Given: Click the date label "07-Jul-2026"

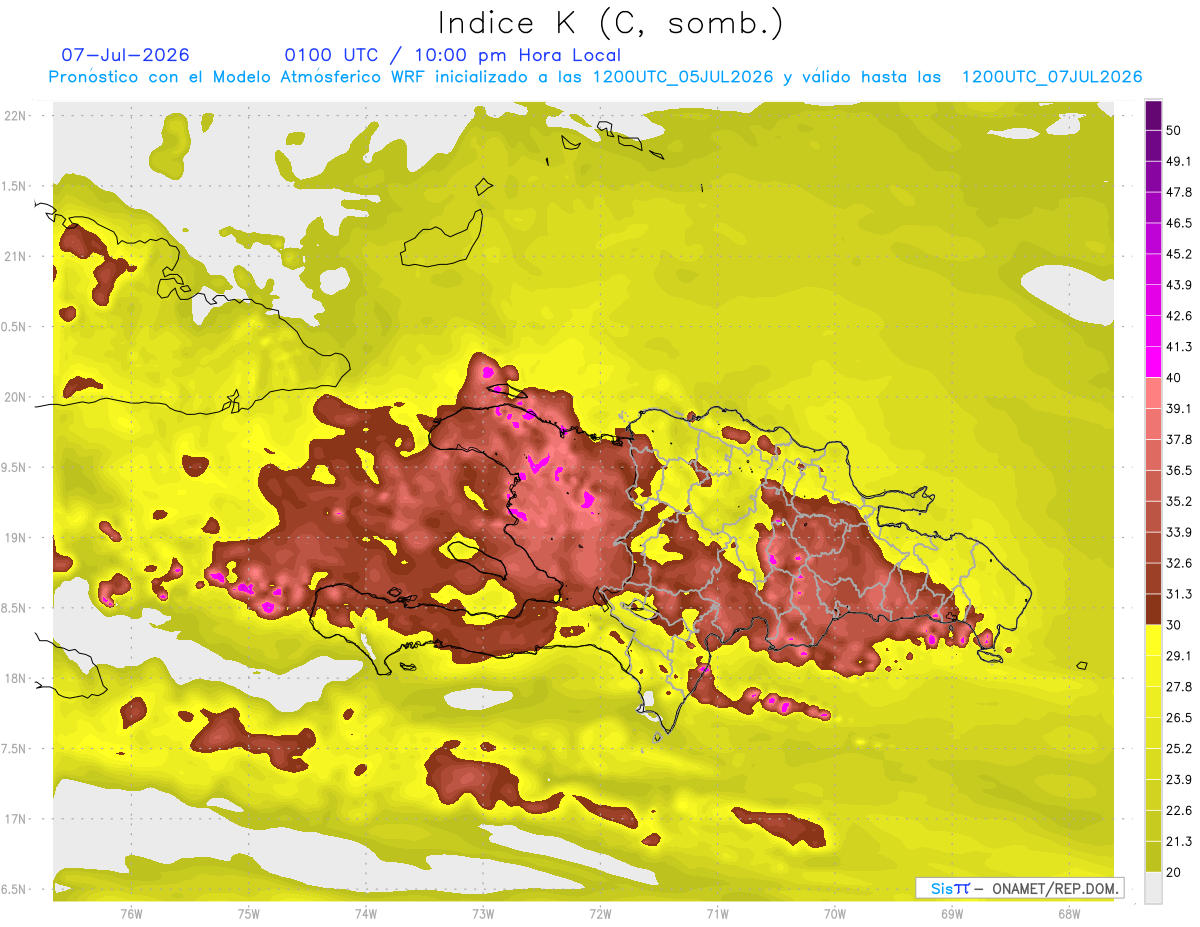Looking at the screenshot, I should tap(126, 55).
